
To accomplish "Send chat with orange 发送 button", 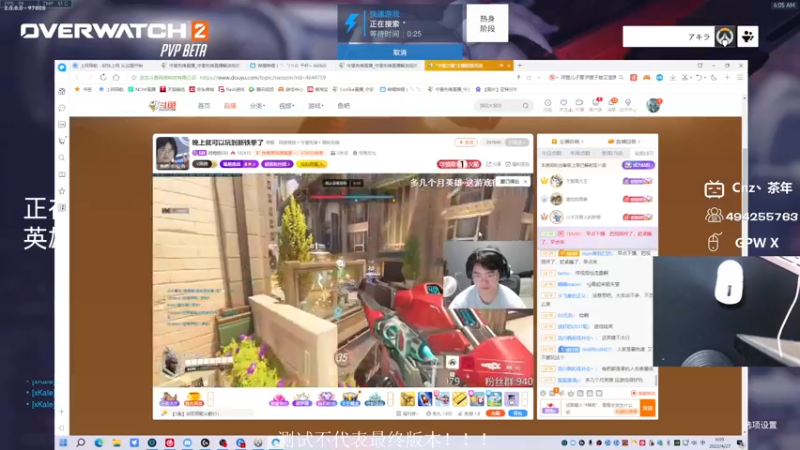I will [647, 408].
